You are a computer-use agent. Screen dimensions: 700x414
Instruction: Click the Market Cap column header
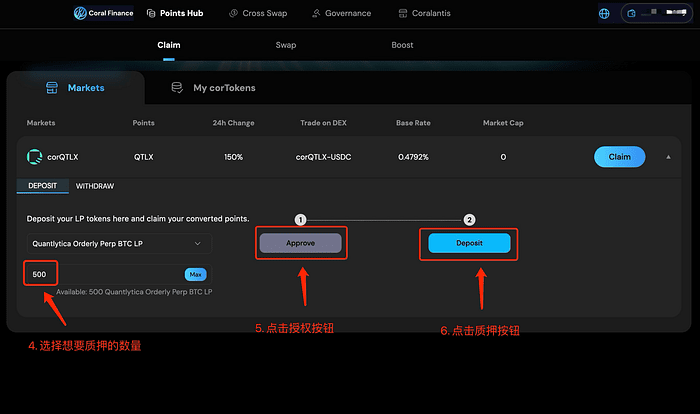coord(503,123)
